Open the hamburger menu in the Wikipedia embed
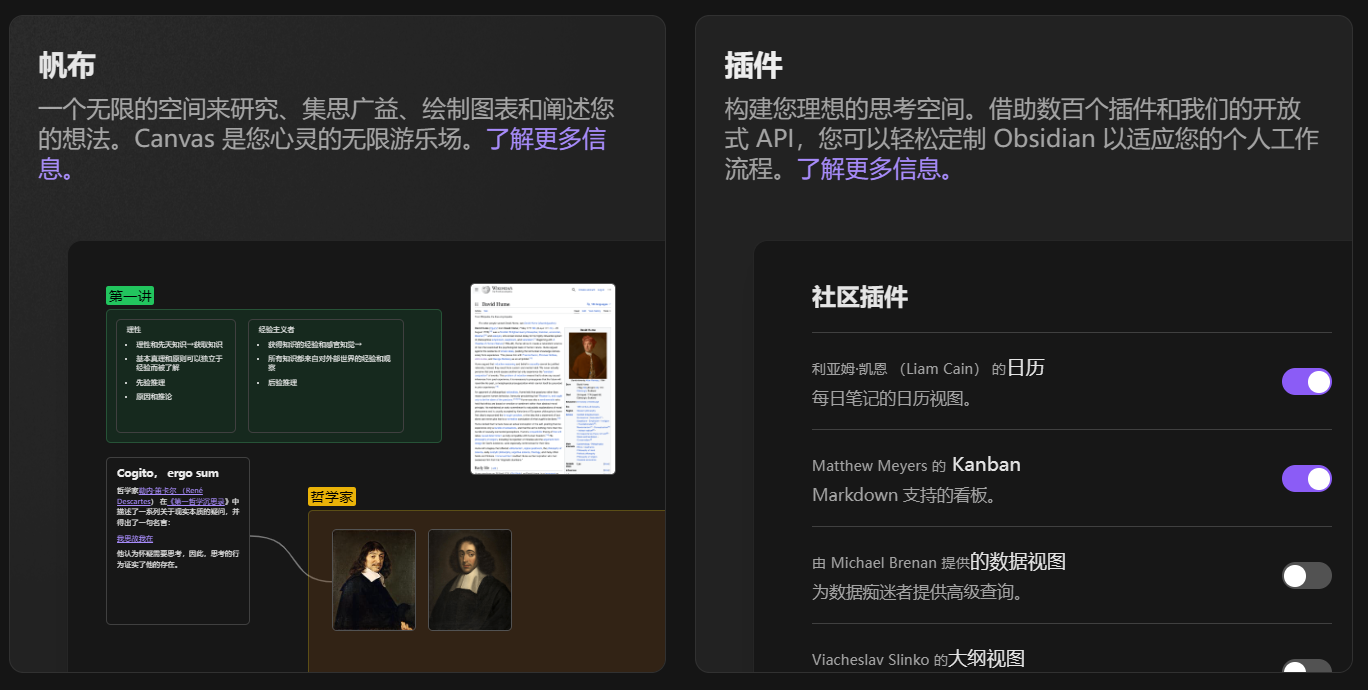Screen dimensions: 1368x690 [477, 290]
